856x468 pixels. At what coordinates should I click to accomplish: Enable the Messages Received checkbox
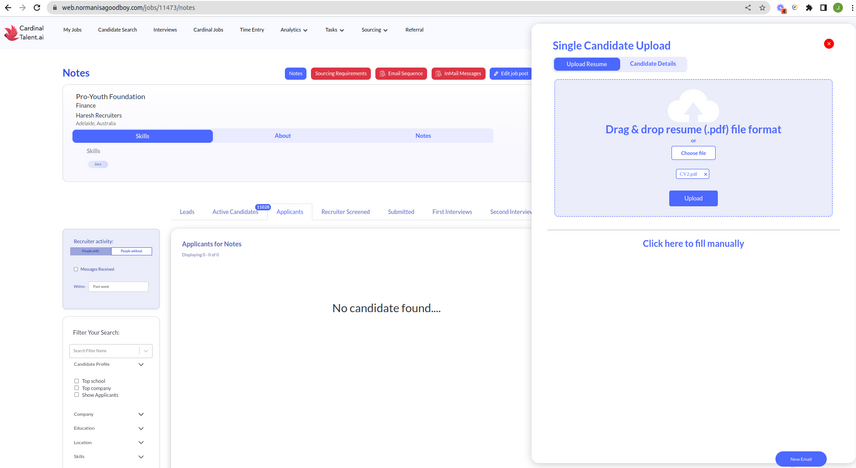click(x=76, y=269)
